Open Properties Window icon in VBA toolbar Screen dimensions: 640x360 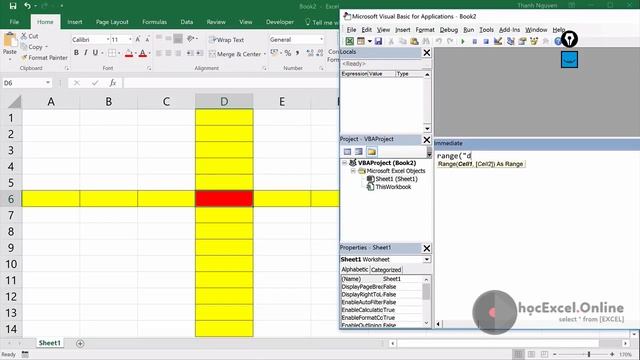click(522, 41)
